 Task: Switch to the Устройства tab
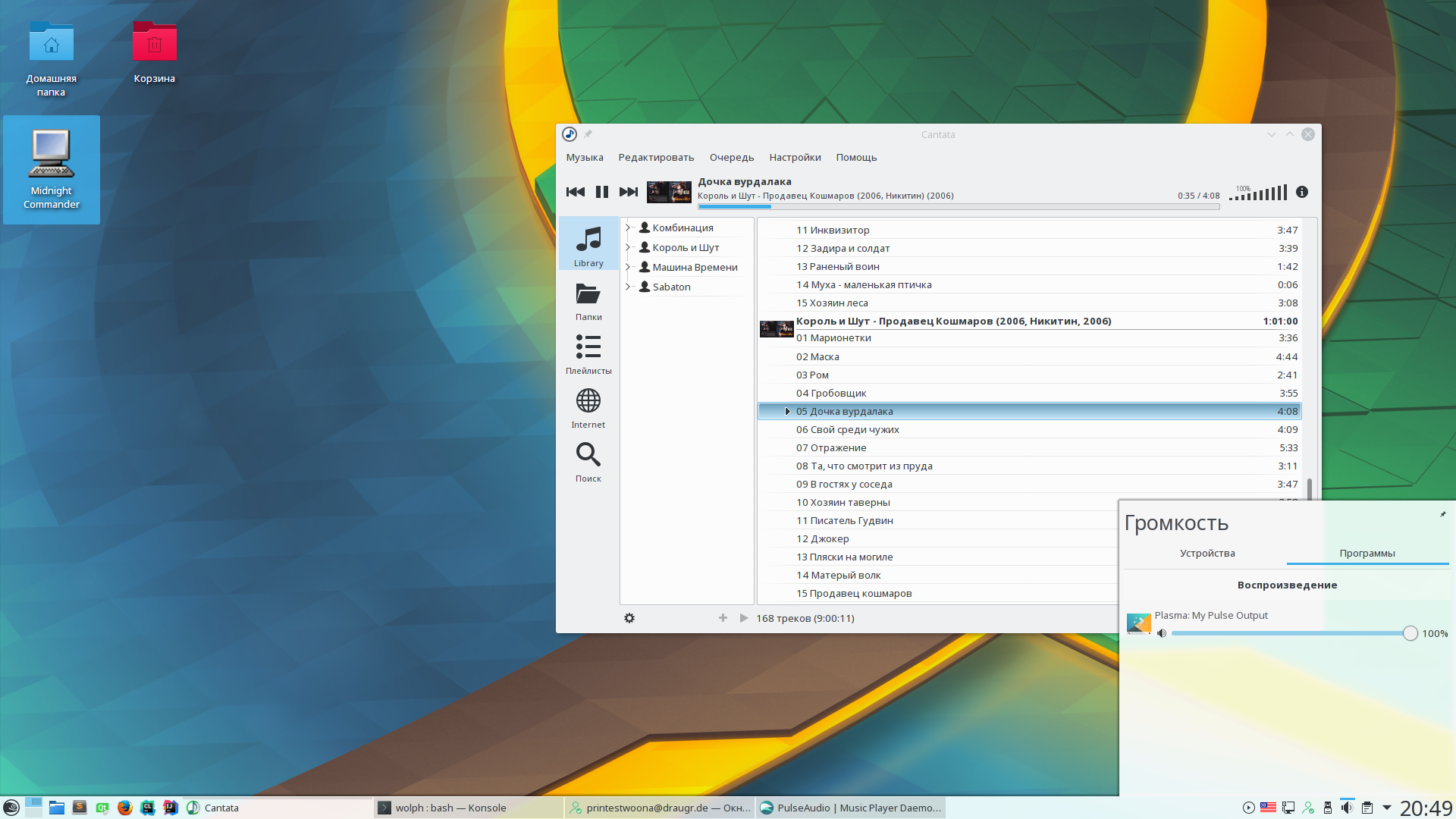[x=1207, y=553]
